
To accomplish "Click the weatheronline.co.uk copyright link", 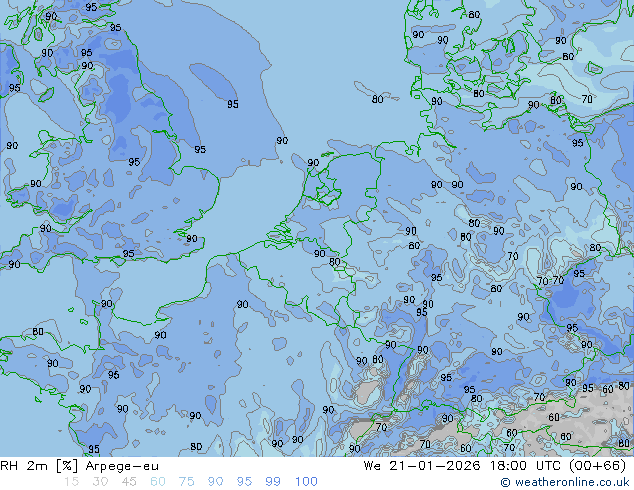I will (565, 482).
